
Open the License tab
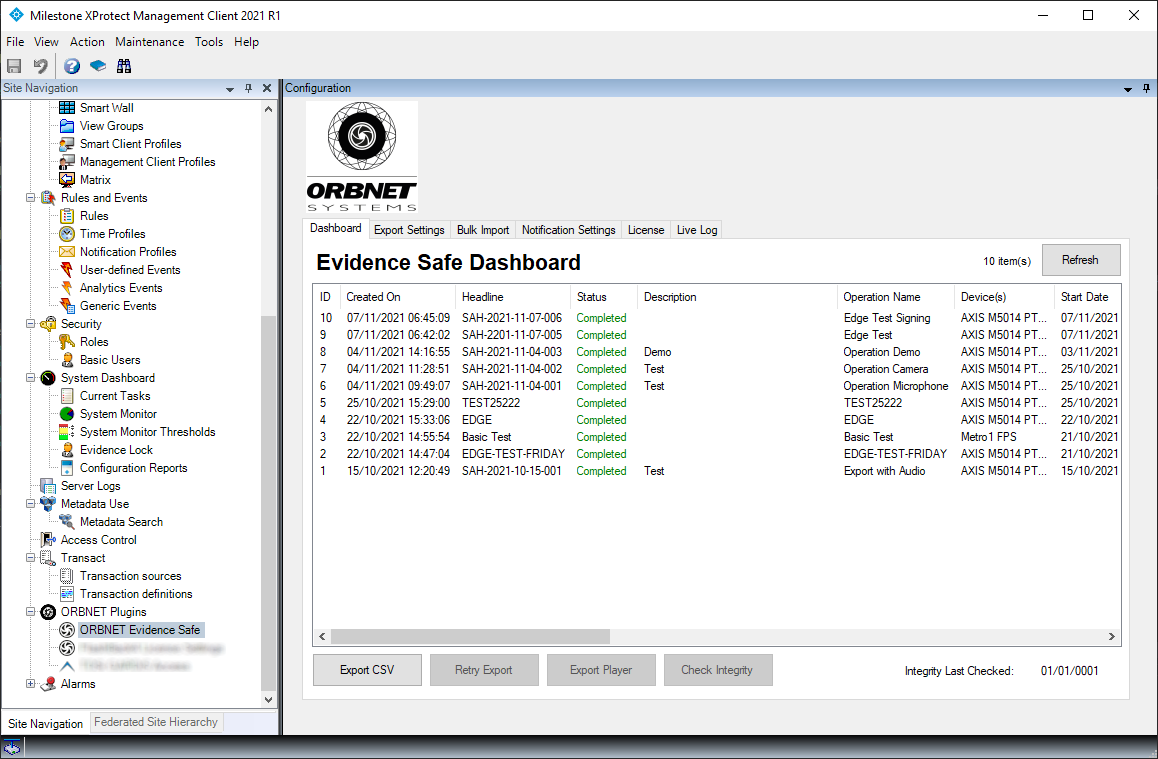646,230
